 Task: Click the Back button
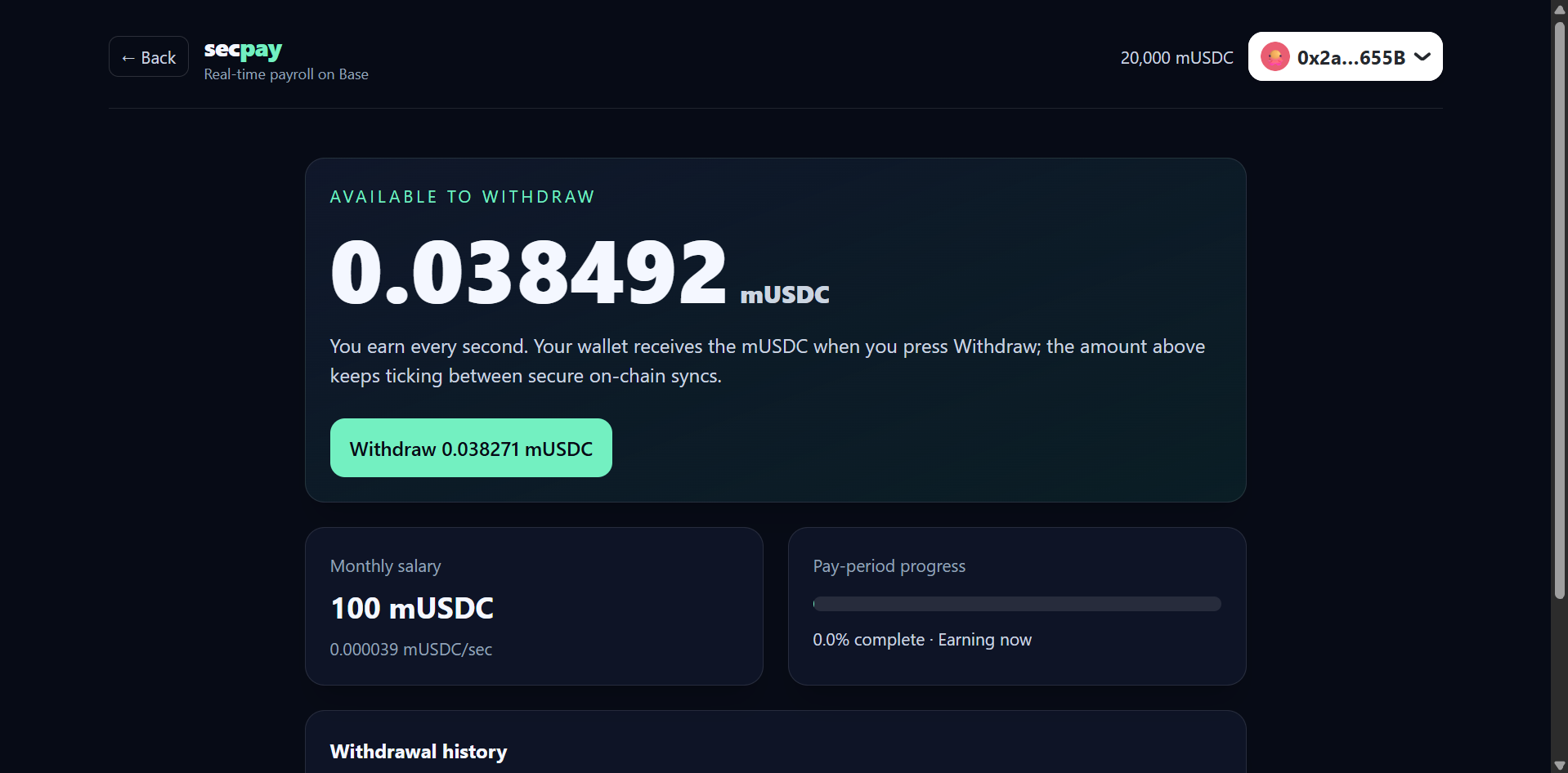(149, 57)
